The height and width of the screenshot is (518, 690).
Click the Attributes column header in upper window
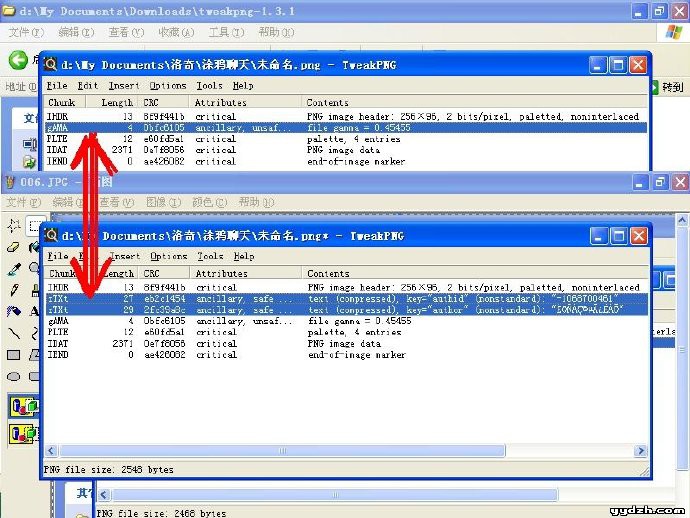click(221, 102)
